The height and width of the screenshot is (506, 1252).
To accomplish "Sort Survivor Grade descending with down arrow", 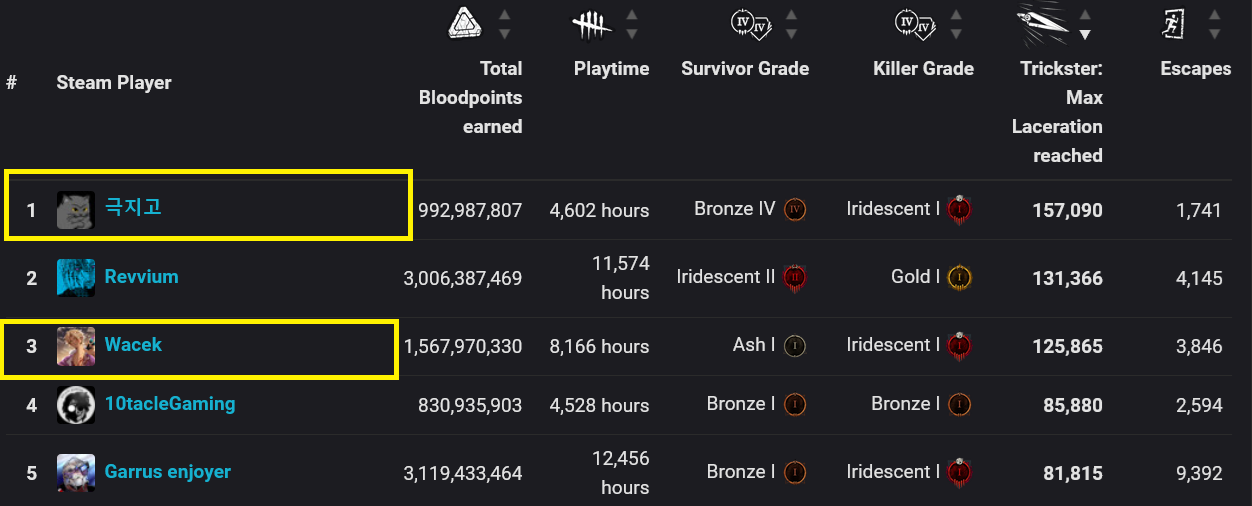I will click(791, 34).
